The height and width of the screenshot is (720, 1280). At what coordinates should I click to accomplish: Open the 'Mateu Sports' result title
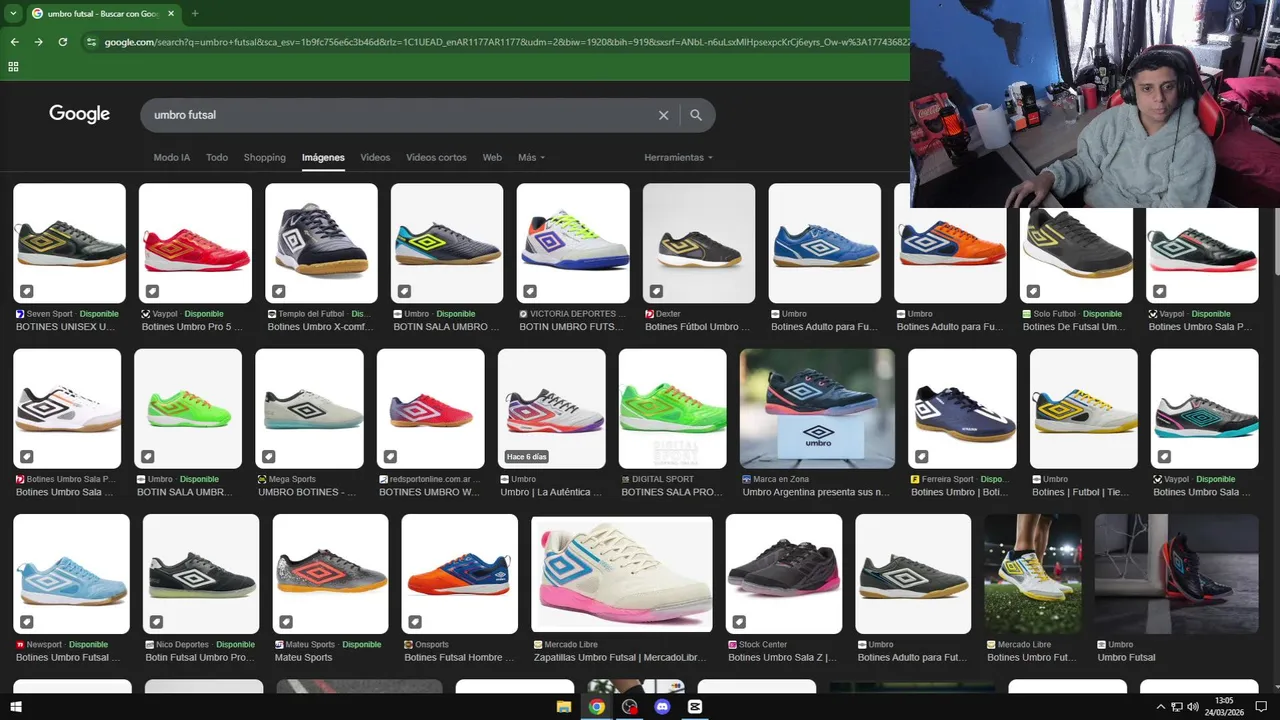(303, 658)
